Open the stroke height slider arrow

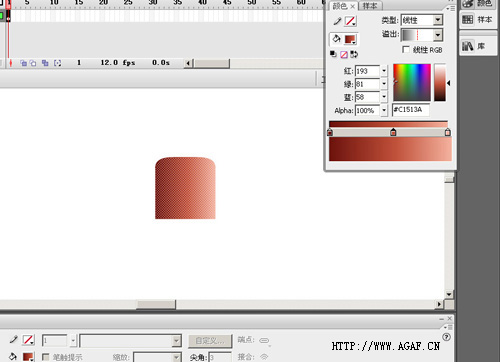click(74, 341)
